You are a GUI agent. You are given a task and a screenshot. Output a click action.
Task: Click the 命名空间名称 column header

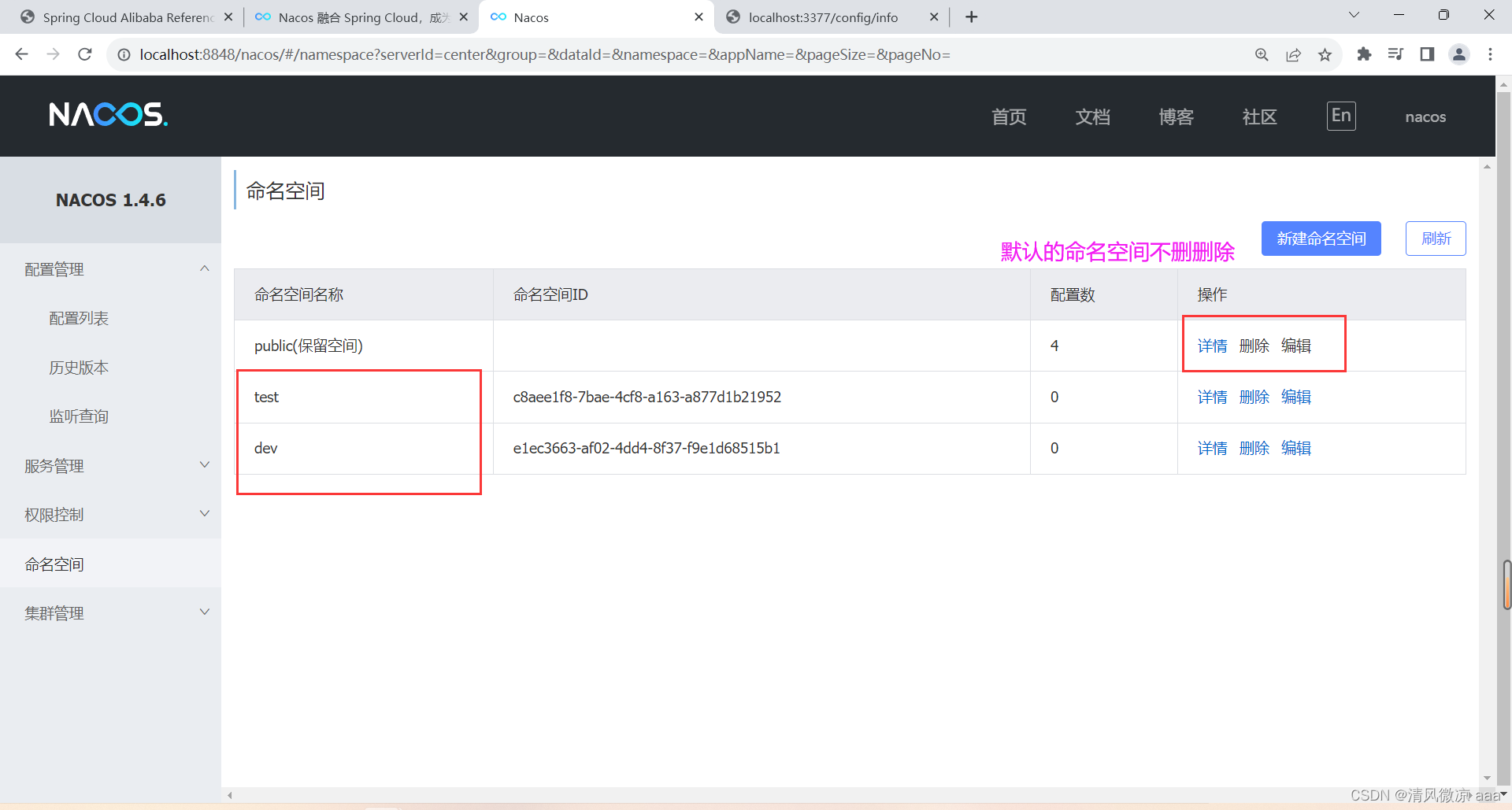pos(364,294)
